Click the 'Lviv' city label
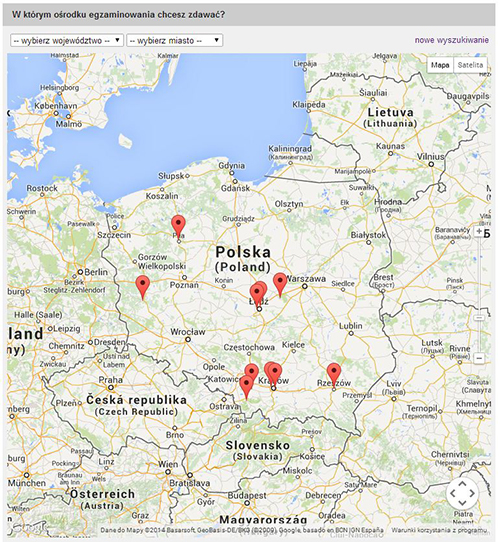 click(x=393, y=384)
